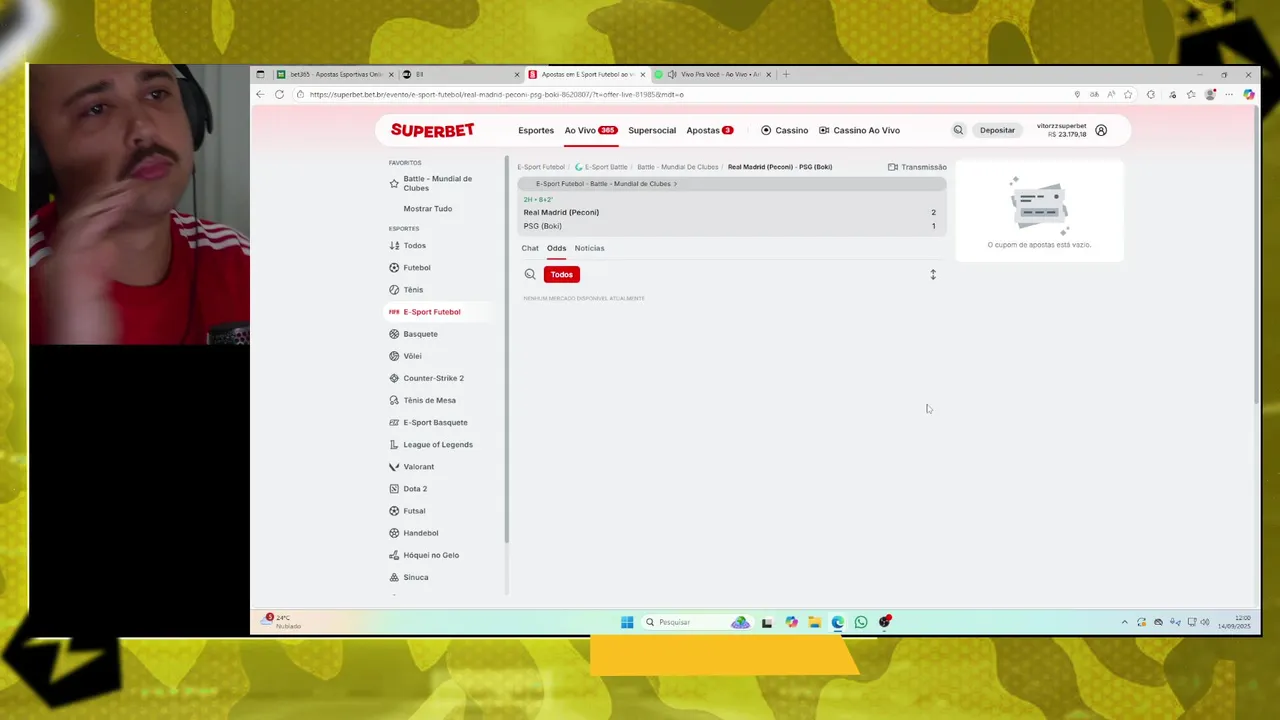The height and width of the screenshot is (720, 1280).
Task: Click Mostrar Tudo in favorites
Action: click(x=427, y=209)
